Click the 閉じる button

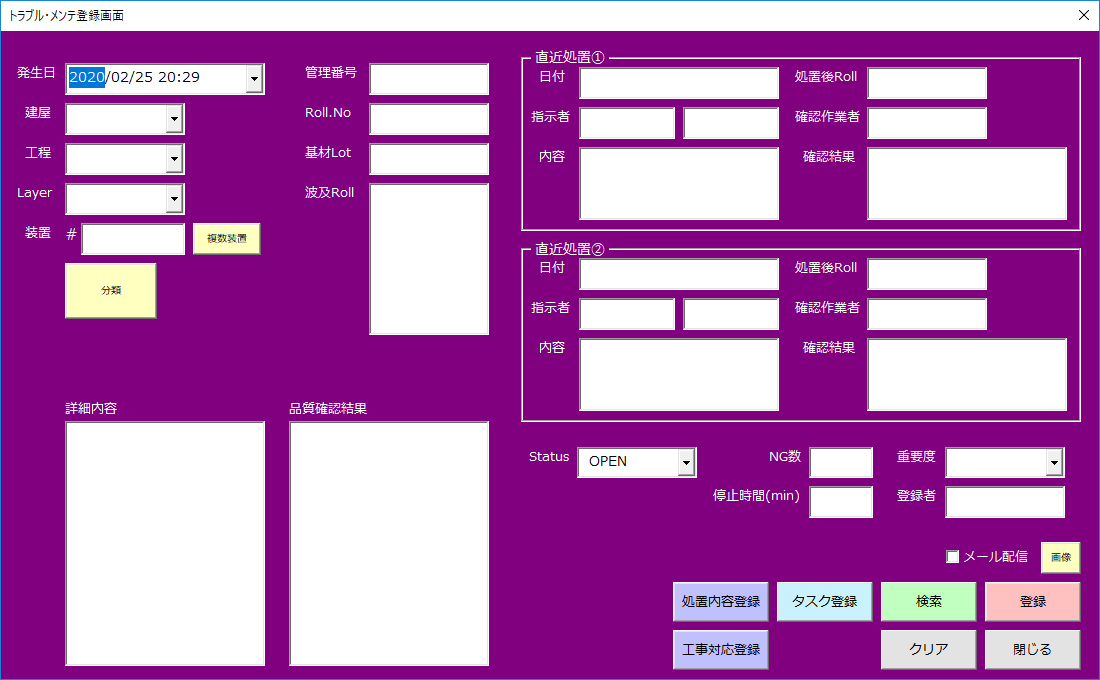(1032, 649)
